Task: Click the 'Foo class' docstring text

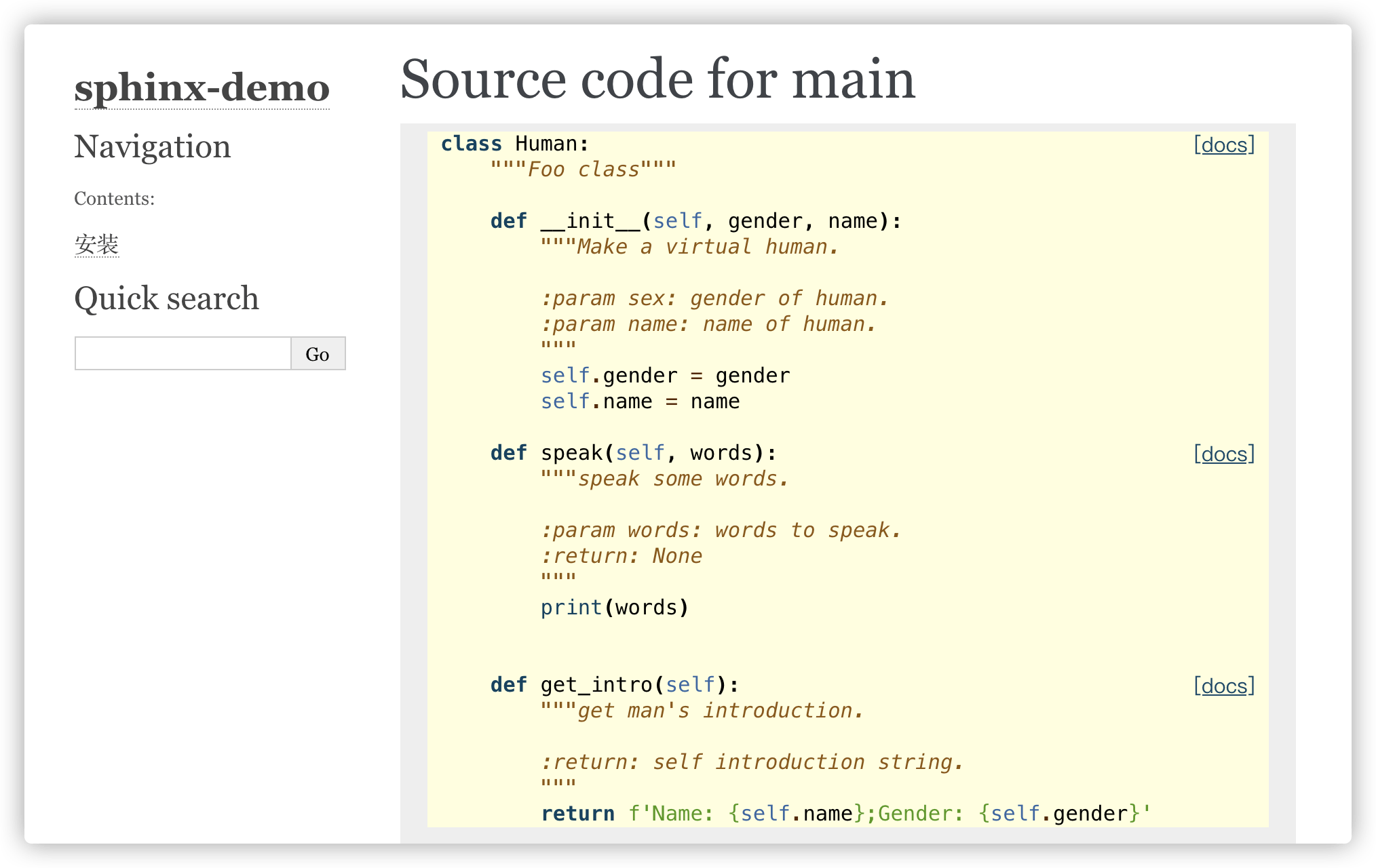Action: point(583,170)
